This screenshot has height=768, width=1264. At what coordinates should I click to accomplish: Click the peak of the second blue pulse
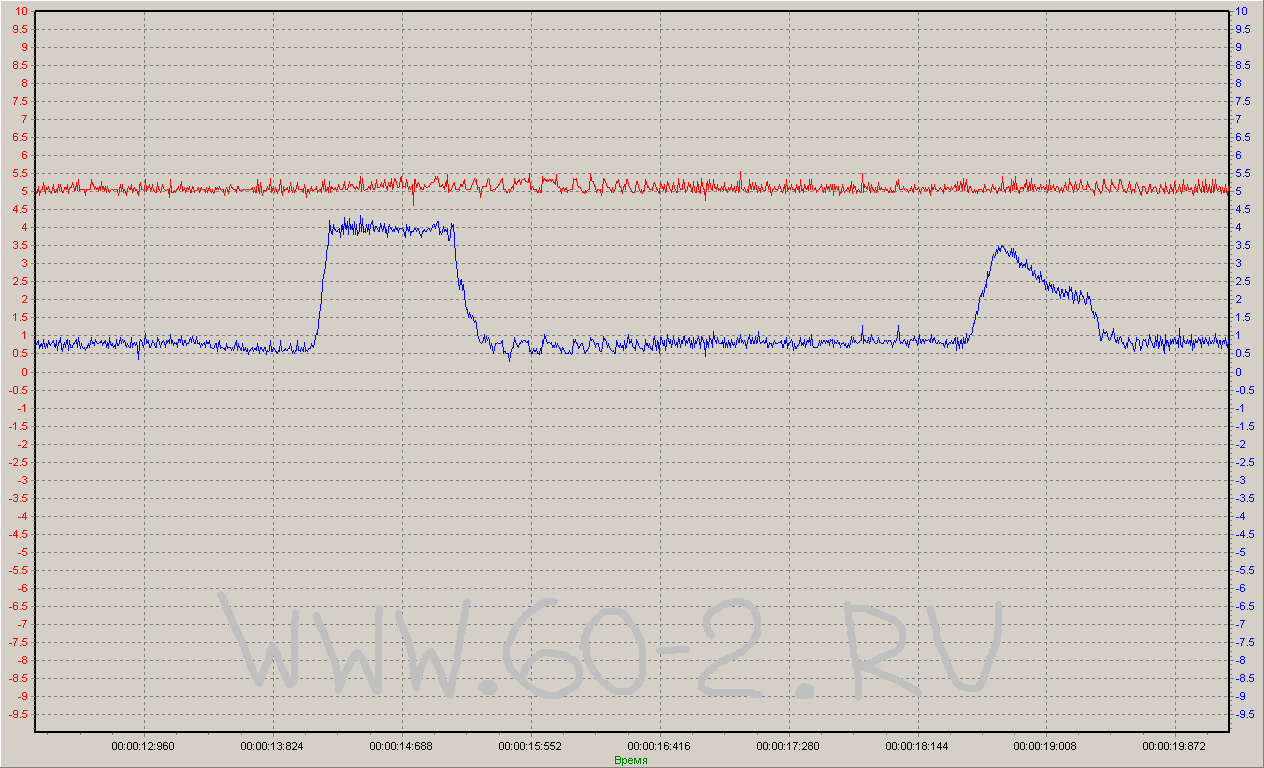click(1003, 248)
